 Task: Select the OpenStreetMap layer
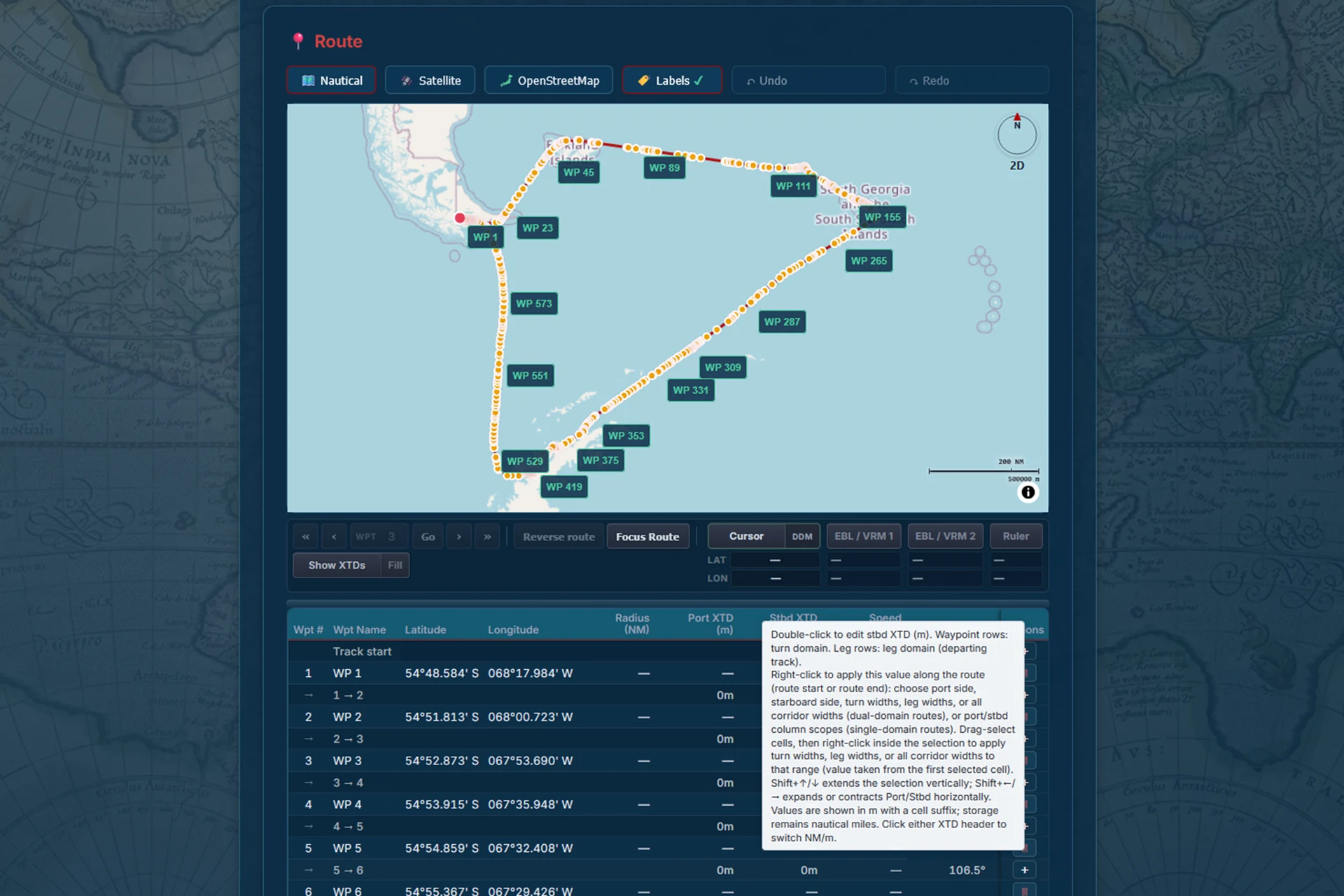[549, 80]
